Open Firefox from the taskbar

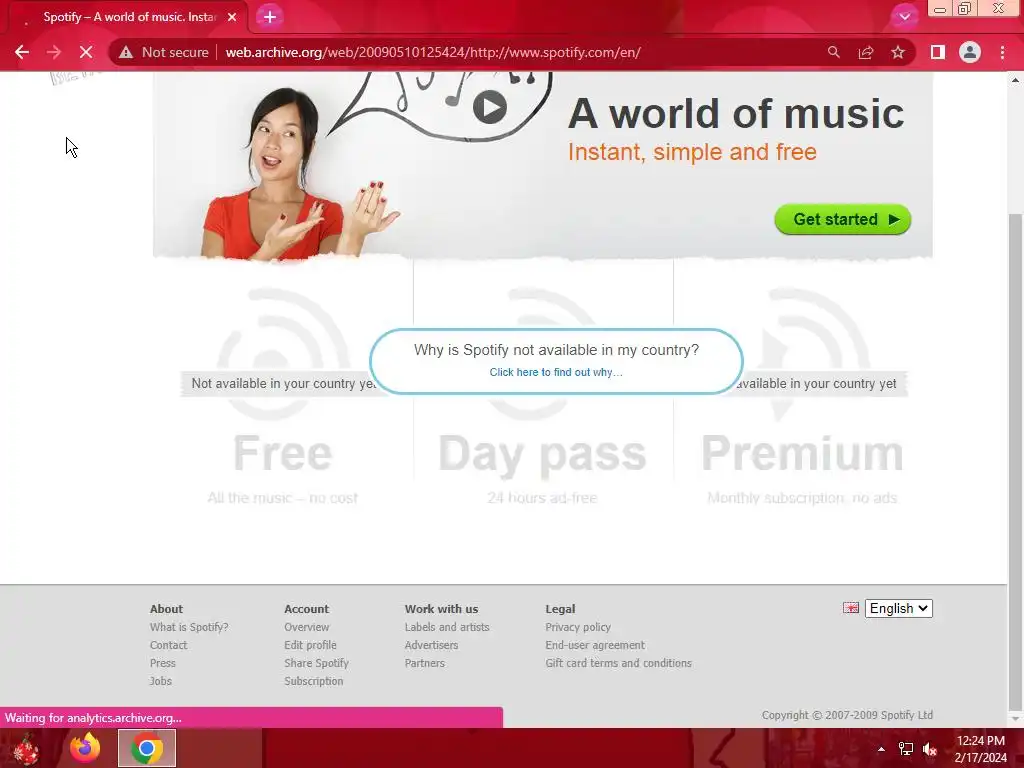86,748
